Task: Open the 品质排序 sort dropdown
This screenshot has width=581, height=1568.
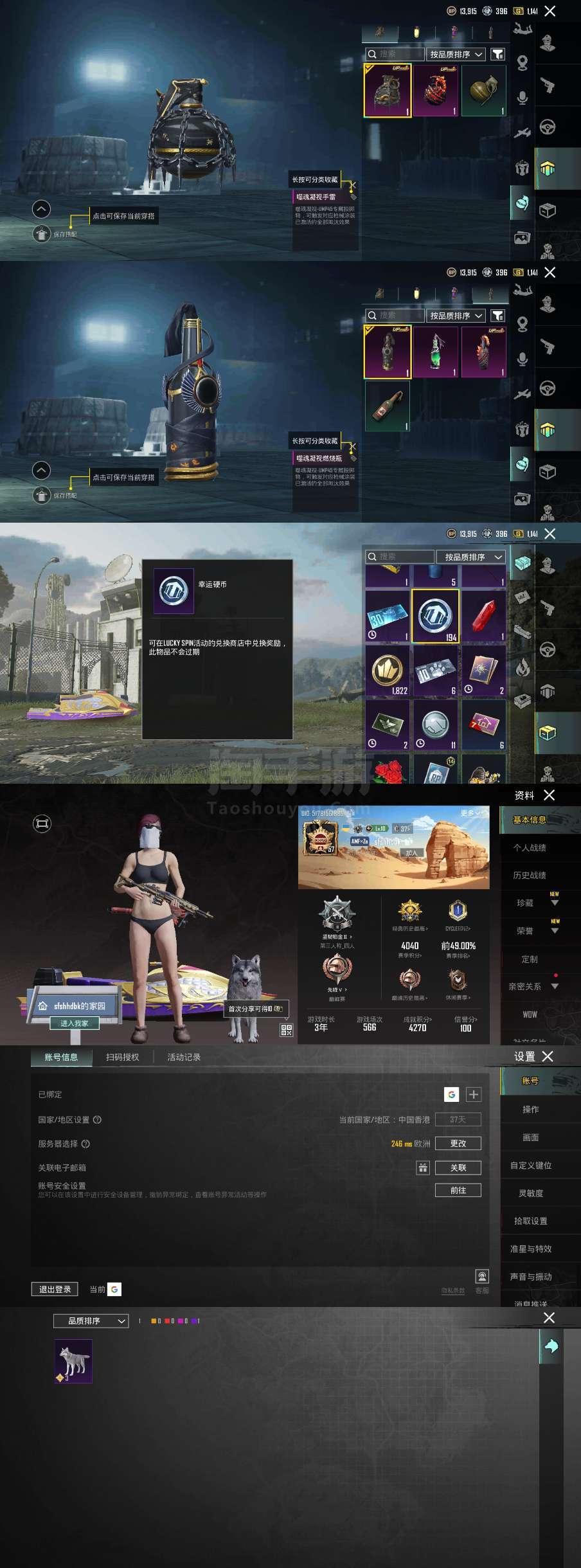Action: (91, 1320)
